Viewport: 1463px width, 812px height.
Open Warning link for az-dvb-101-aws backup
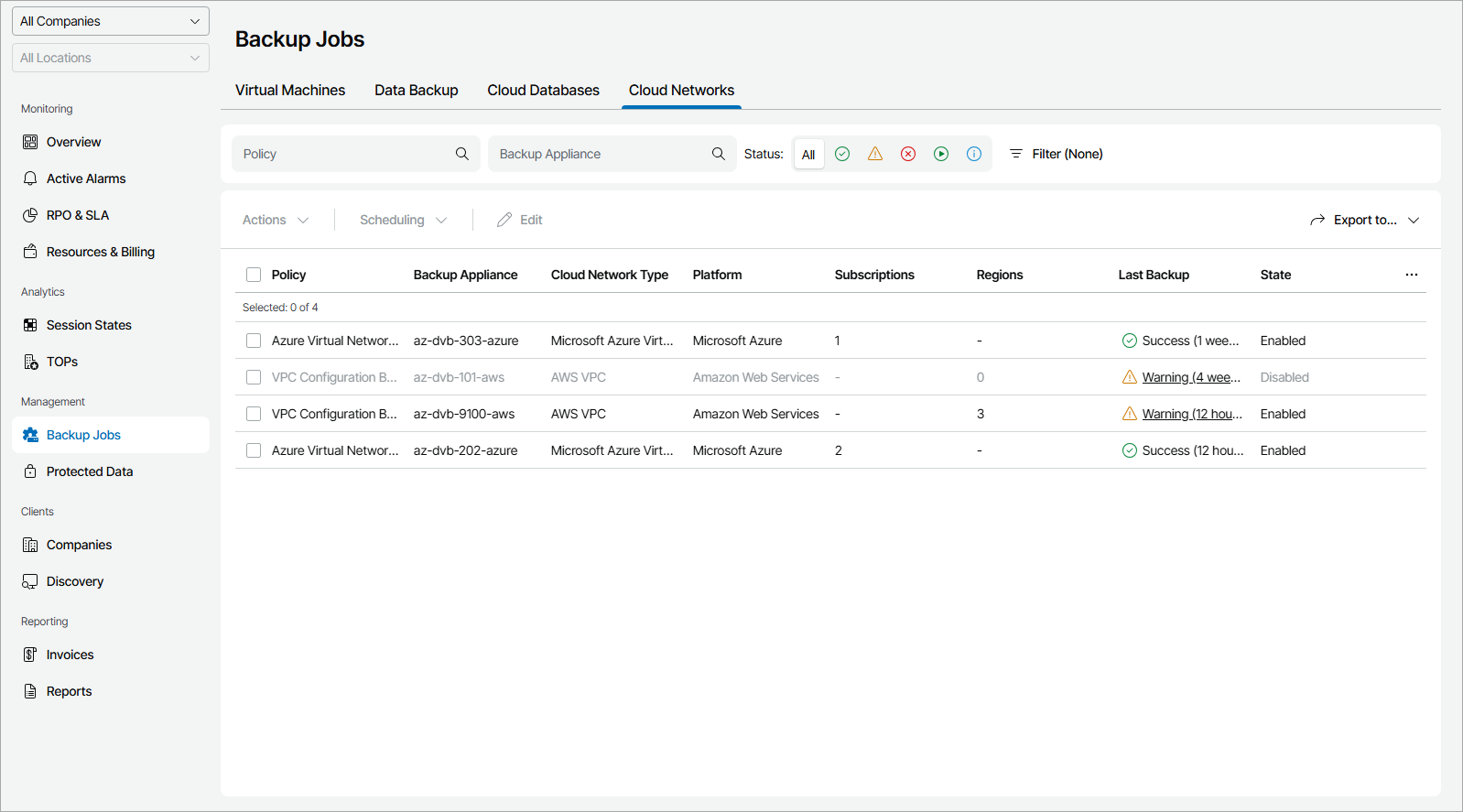pos(1191,377)
